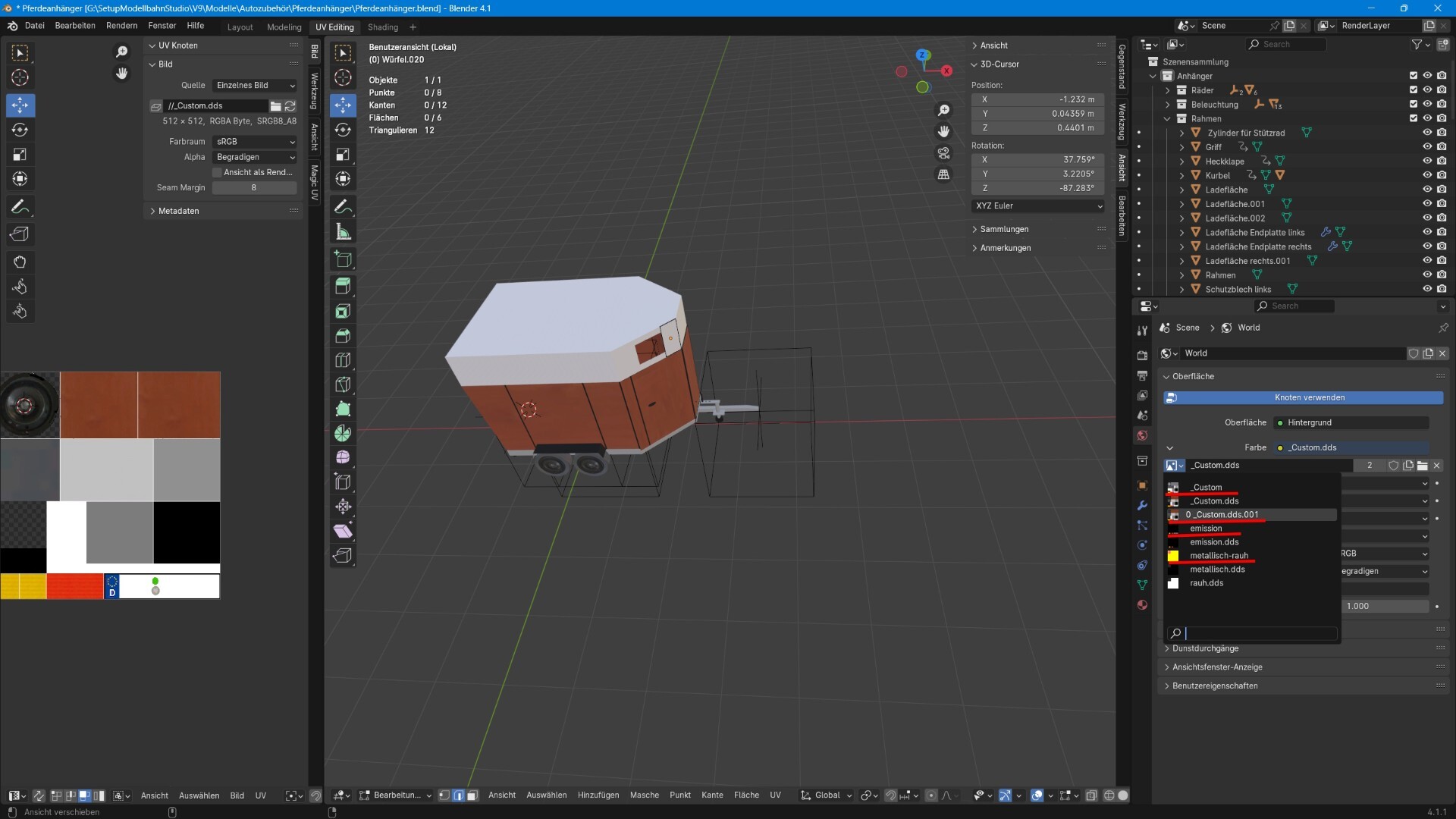Toggle the eye icon for Heckklappe object

1427,161
